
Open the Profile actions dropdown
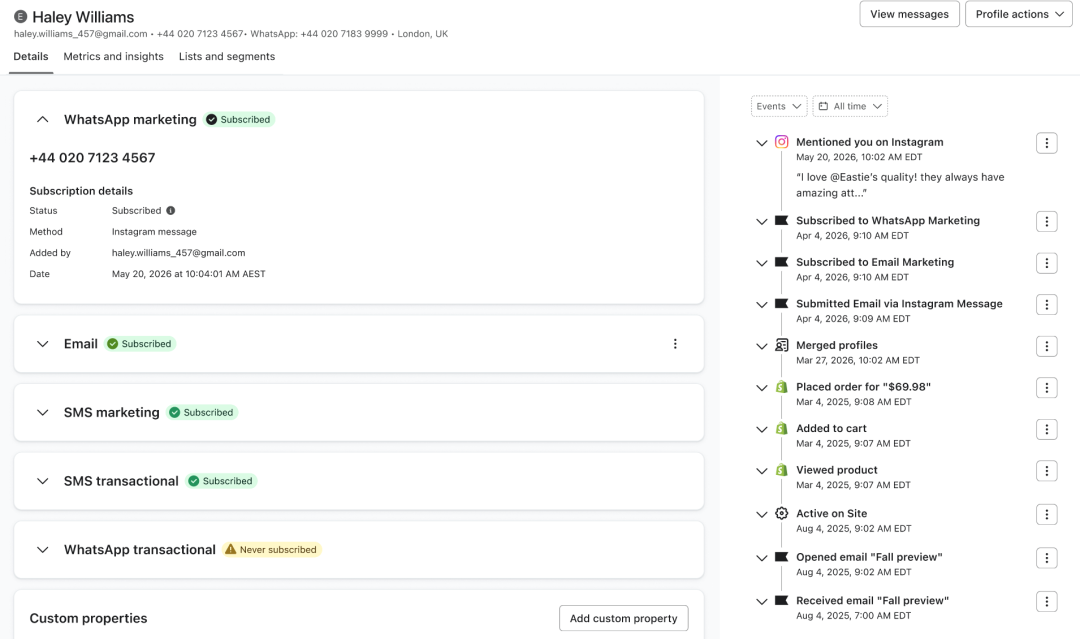1019,14
